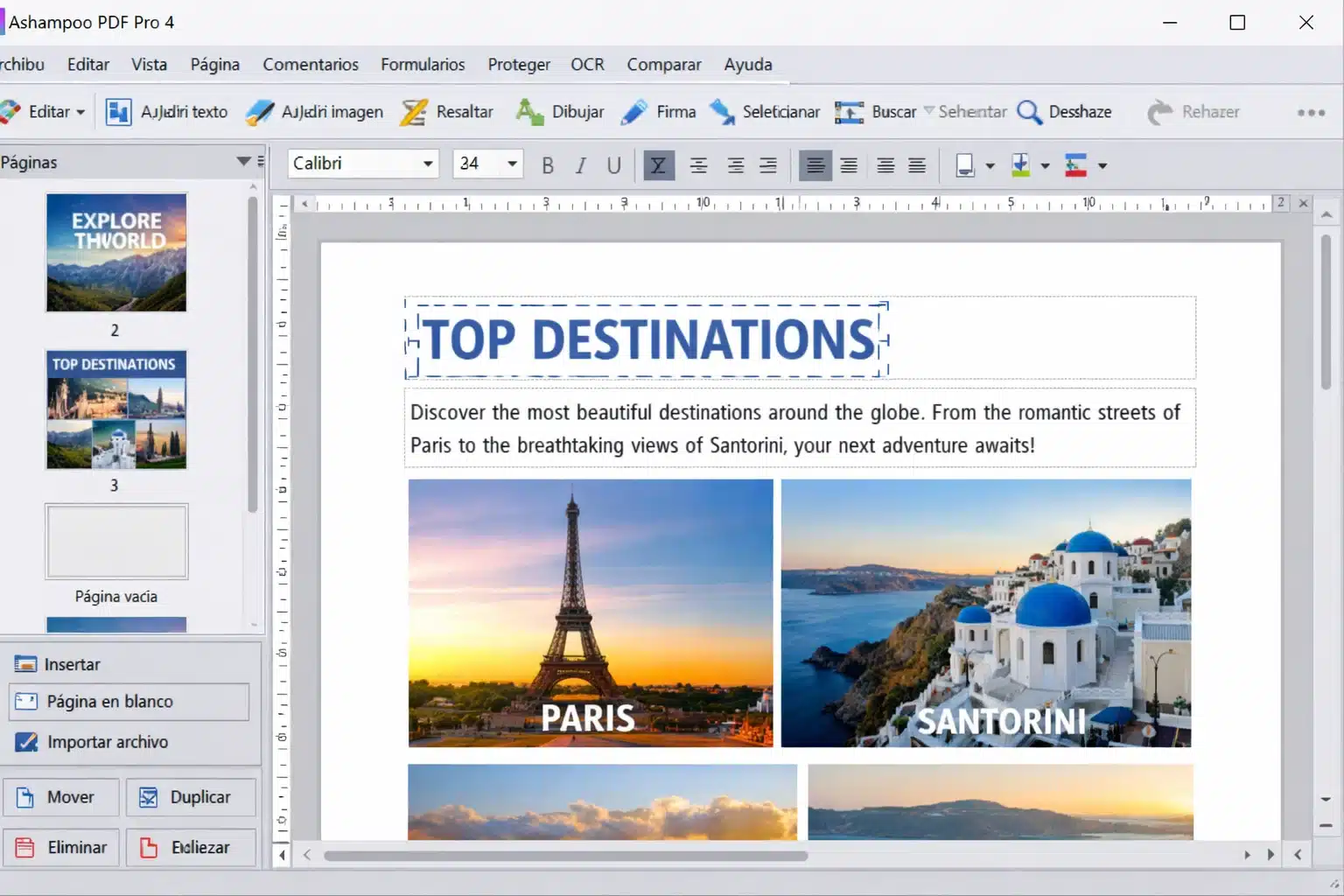Click the Buscar search icon
The height and width of the screenshot is (896, 1344).
coord(849,112)
